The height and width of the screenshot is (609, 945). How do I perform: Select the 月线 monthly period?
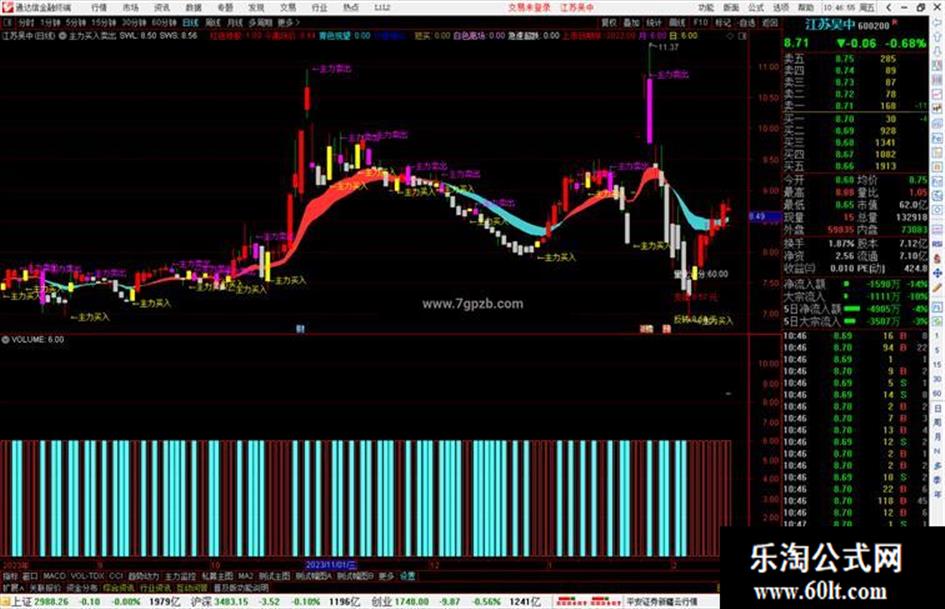tap(234, 22)
